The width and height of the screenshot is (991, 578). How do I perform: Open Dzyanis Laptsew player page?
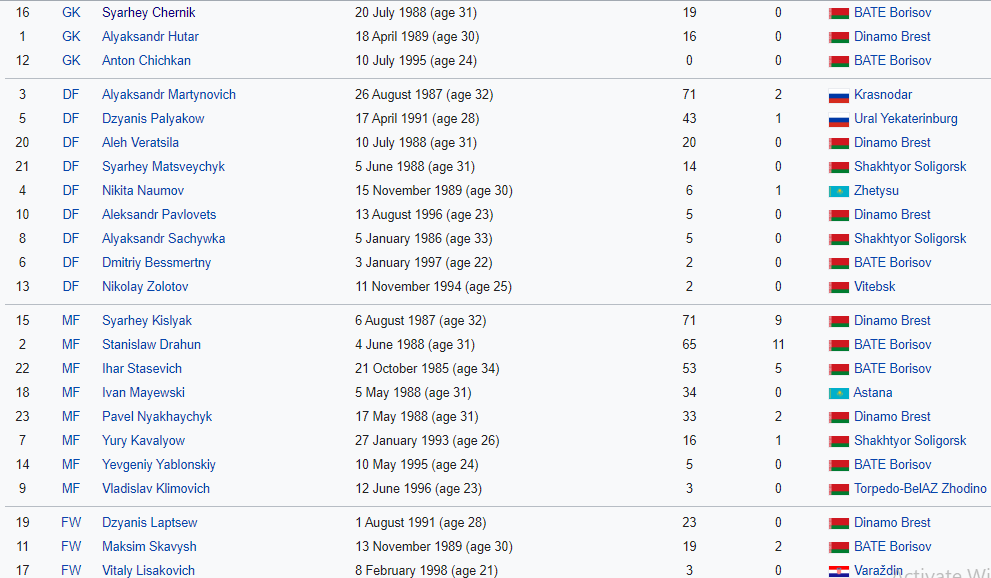(150, 523)
